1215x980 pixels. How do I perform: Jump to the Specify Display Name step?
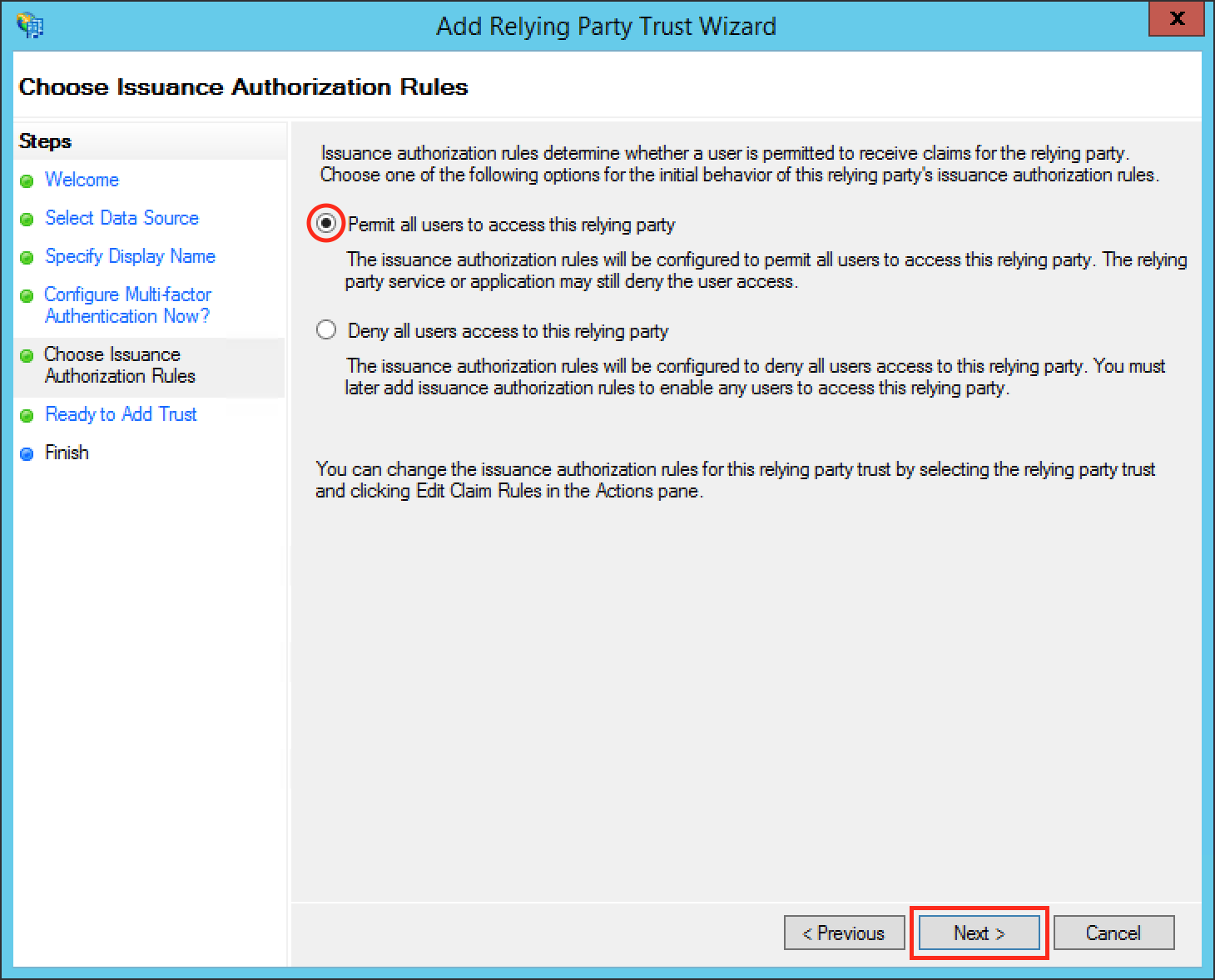(130, 256)
